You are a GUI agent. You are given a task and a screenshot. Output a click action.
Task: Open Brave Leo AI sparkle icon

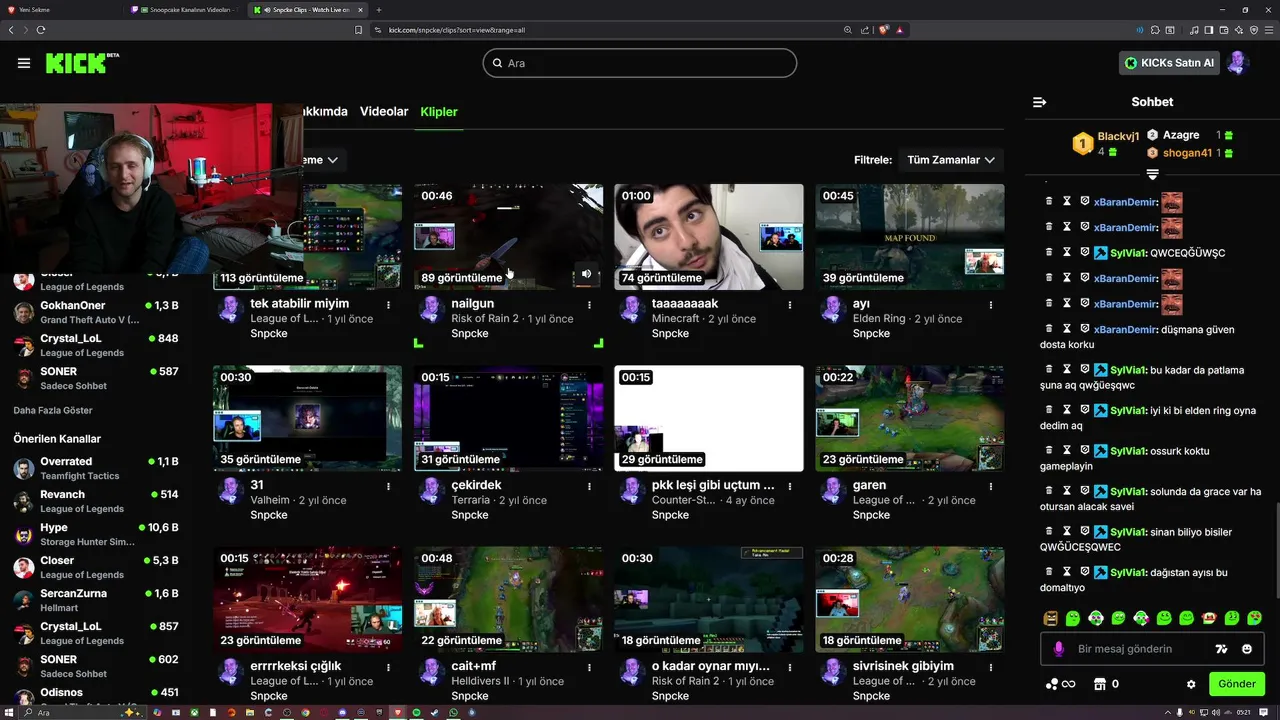[1239, 30]
